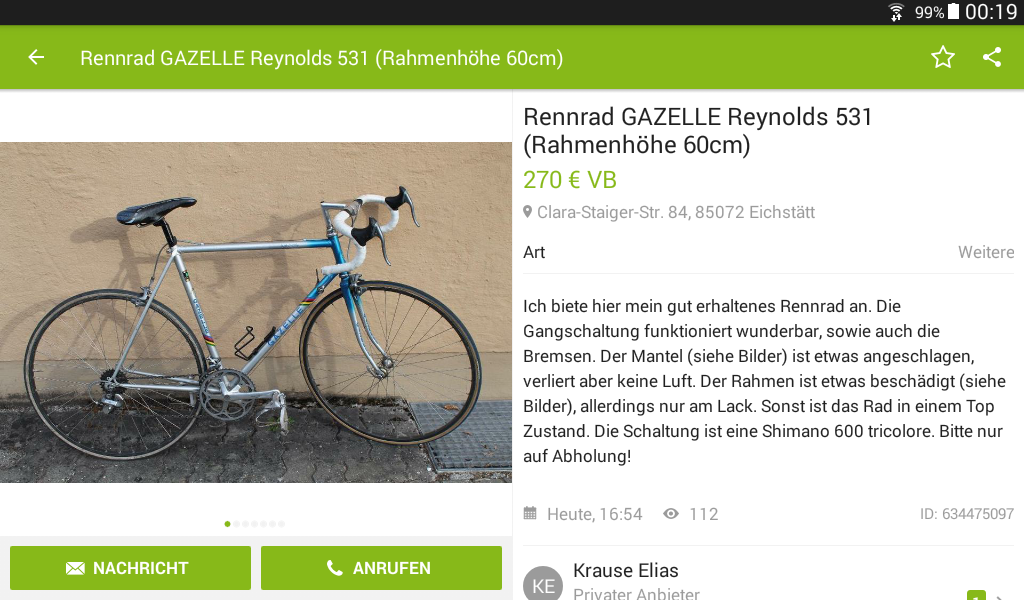Tap the envelope icon on NACHRICHT
The image size is (1024, 600).
pyautogui.click(x=75, y=568)
